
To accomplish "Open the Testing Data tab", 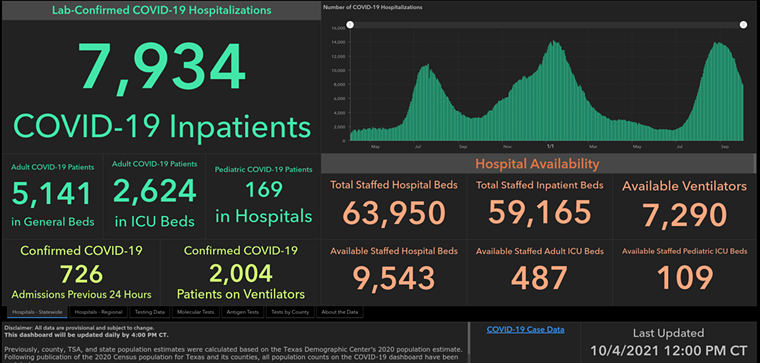I will click(x=150, y=312).
